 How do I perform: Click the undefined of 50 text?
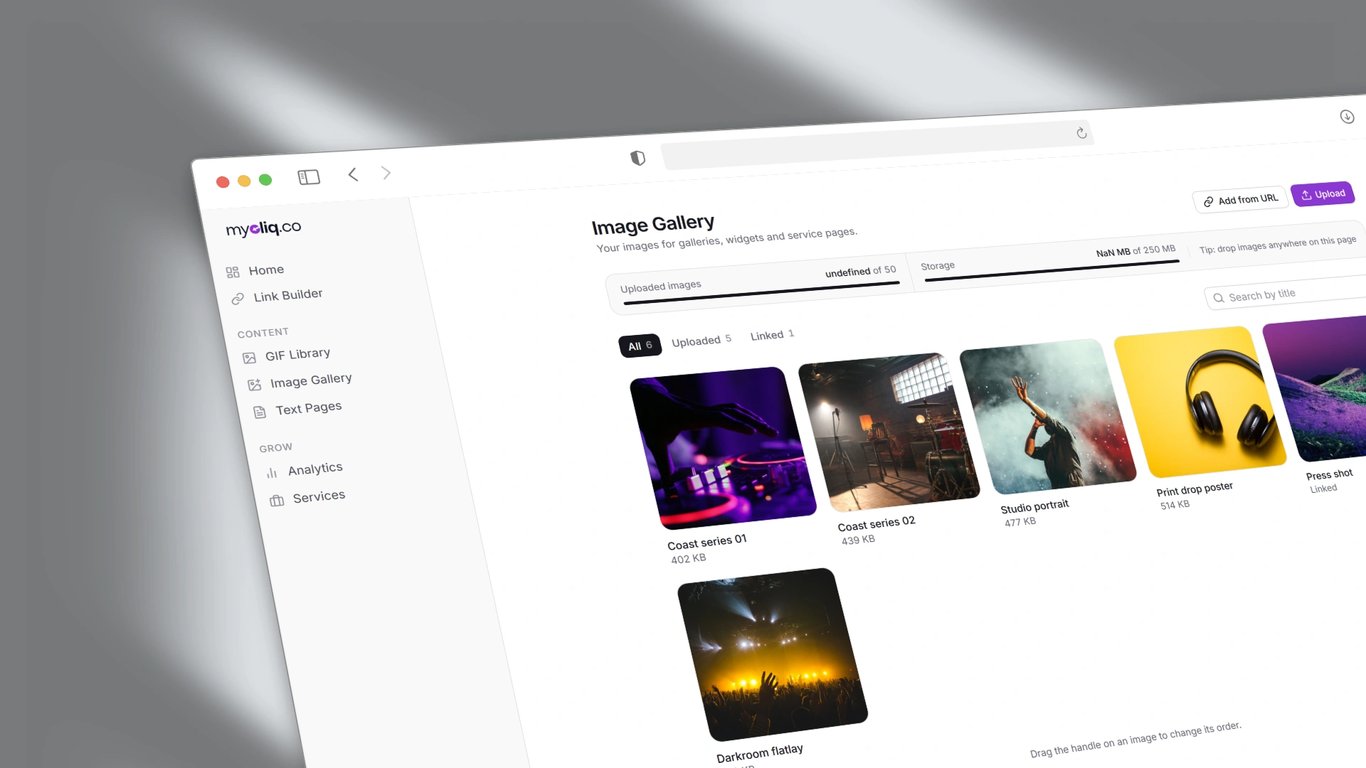coord(860,272)
